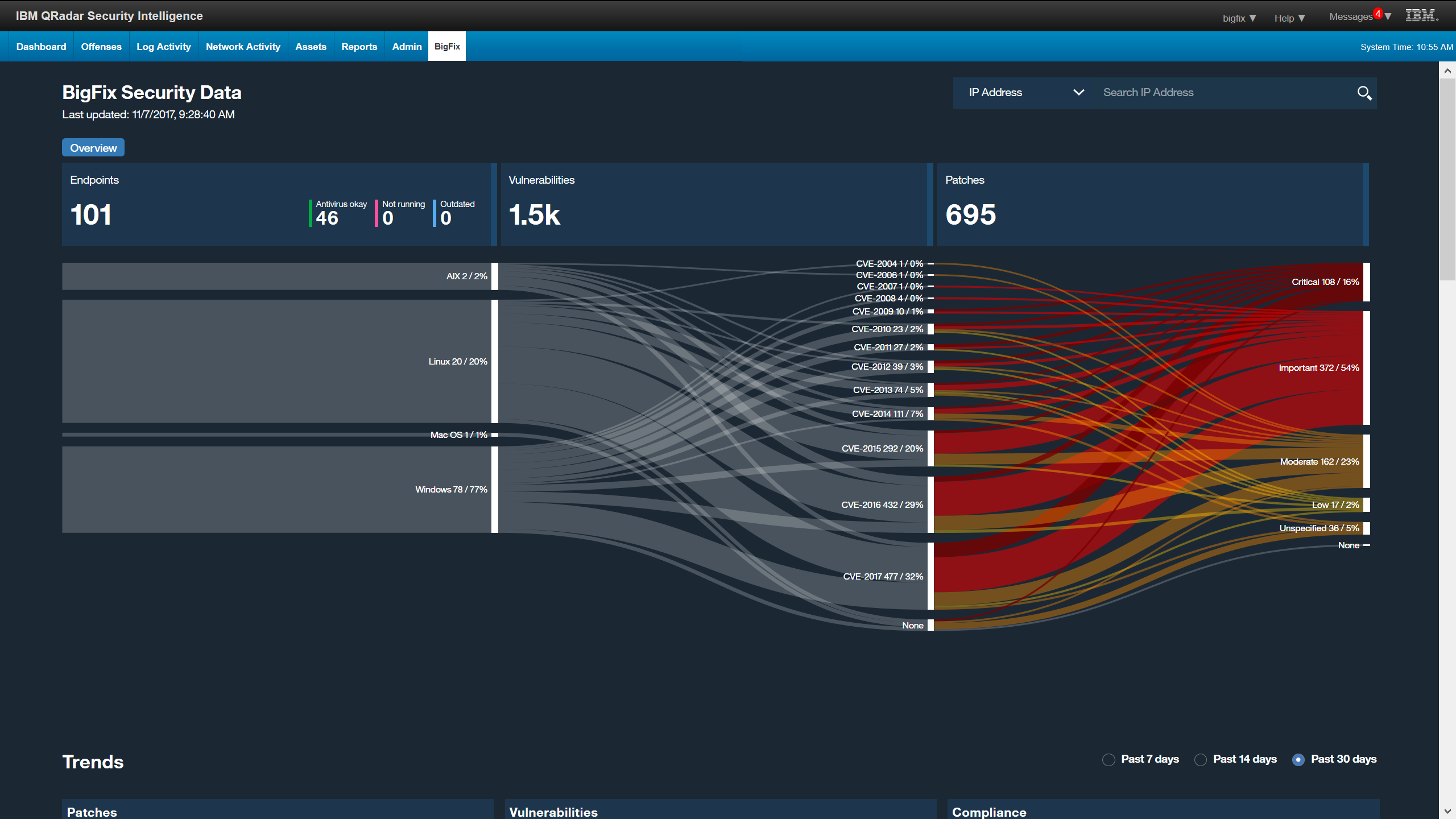
Task: Click the Overview button
Action: click(93, 147)
